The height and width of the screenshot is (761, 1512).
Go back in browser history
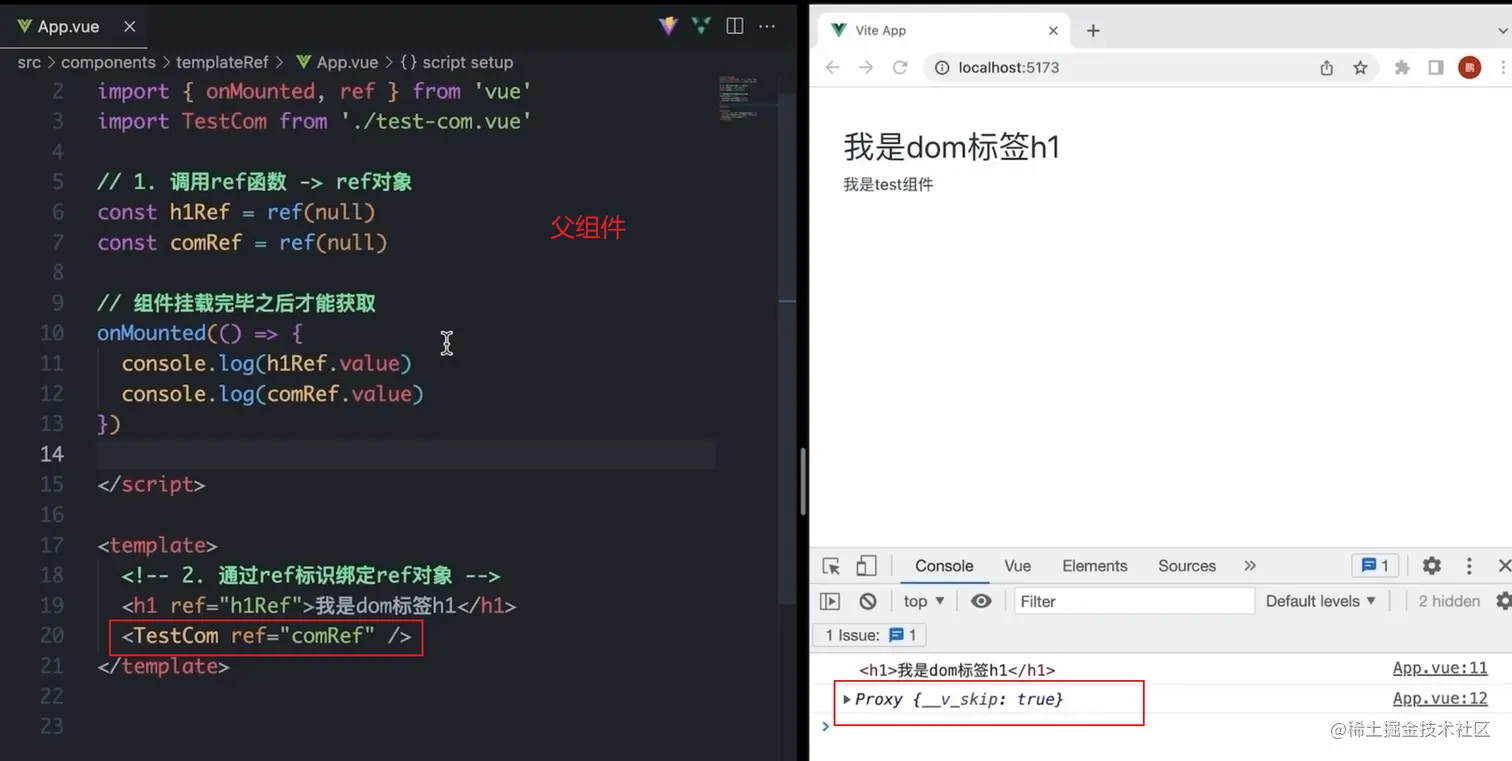click(x=832, y=67)
